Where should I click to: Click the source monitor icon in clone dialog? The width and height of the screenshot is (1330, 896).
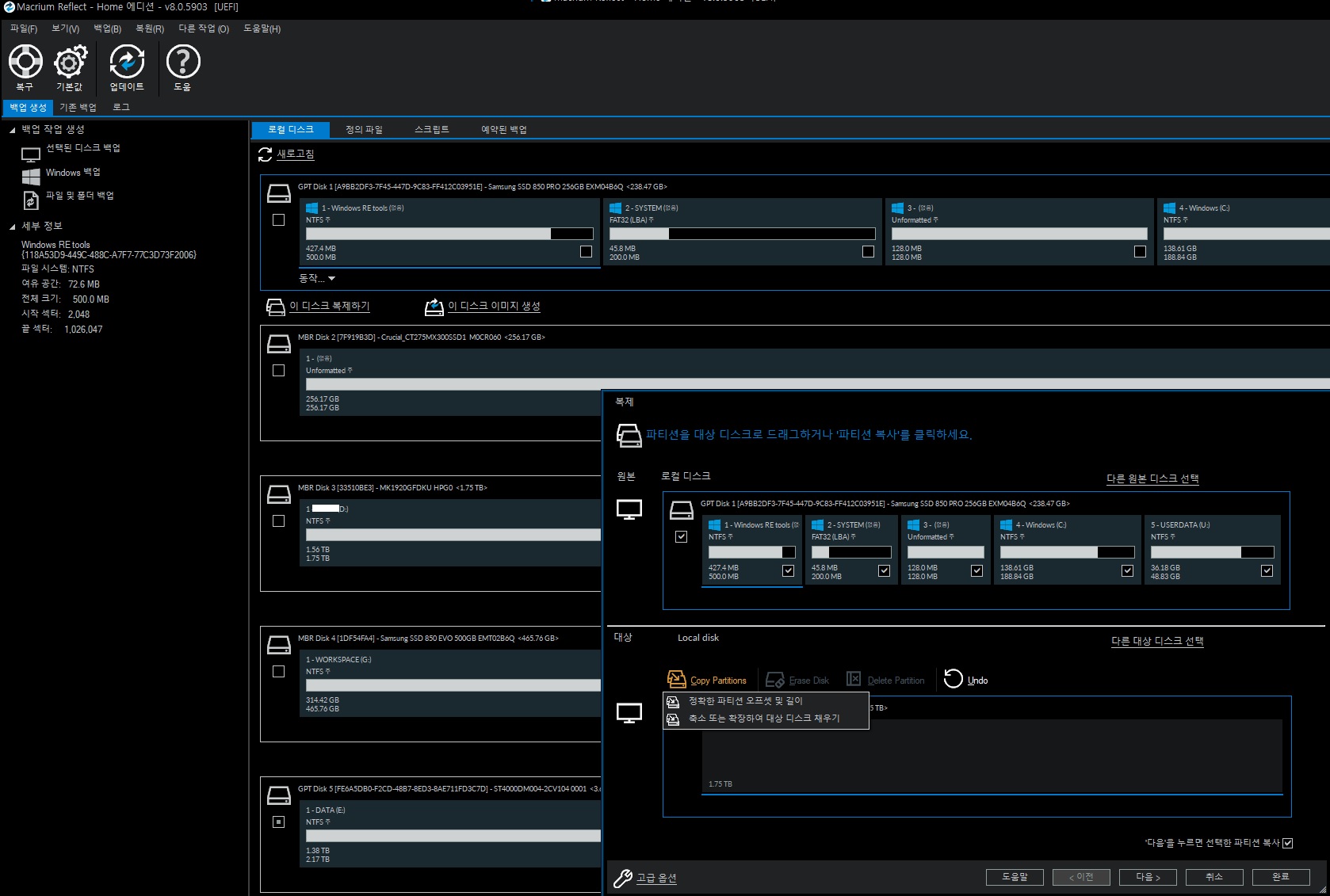pos(629,510)
